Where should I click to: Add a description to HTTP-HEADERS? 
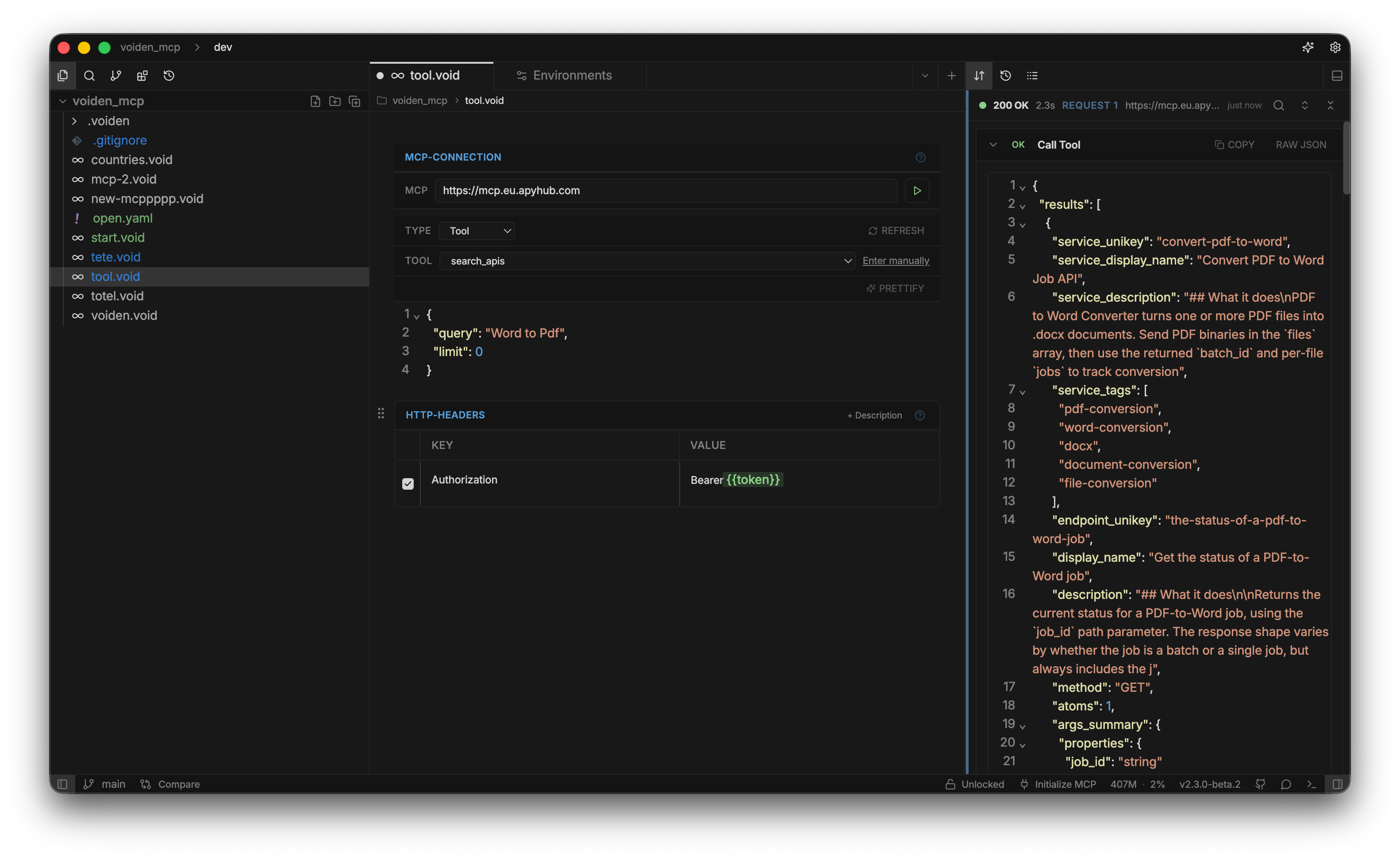click(x=874, y=415)
